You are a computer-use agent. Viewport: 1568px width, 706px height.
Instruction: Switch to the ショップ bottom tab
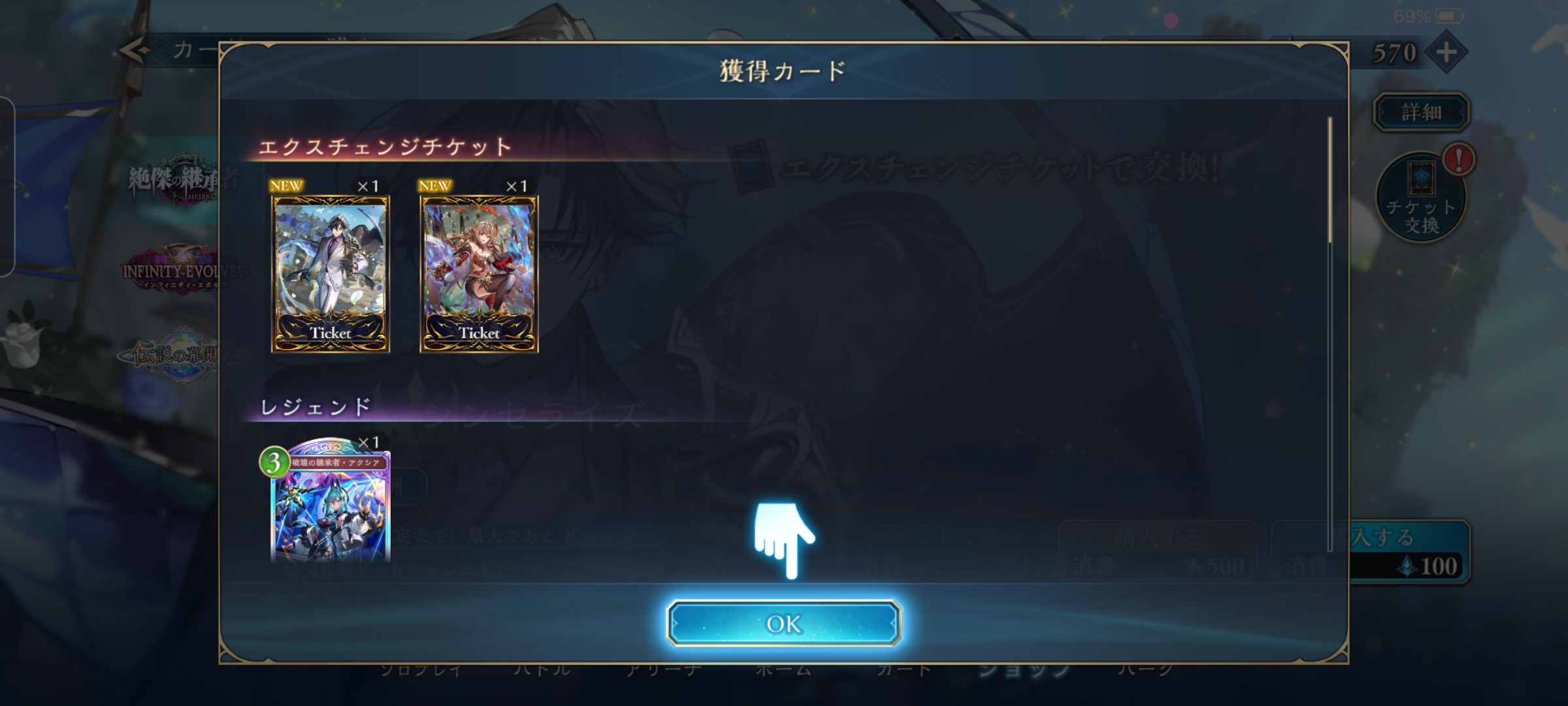point(1024,670)
